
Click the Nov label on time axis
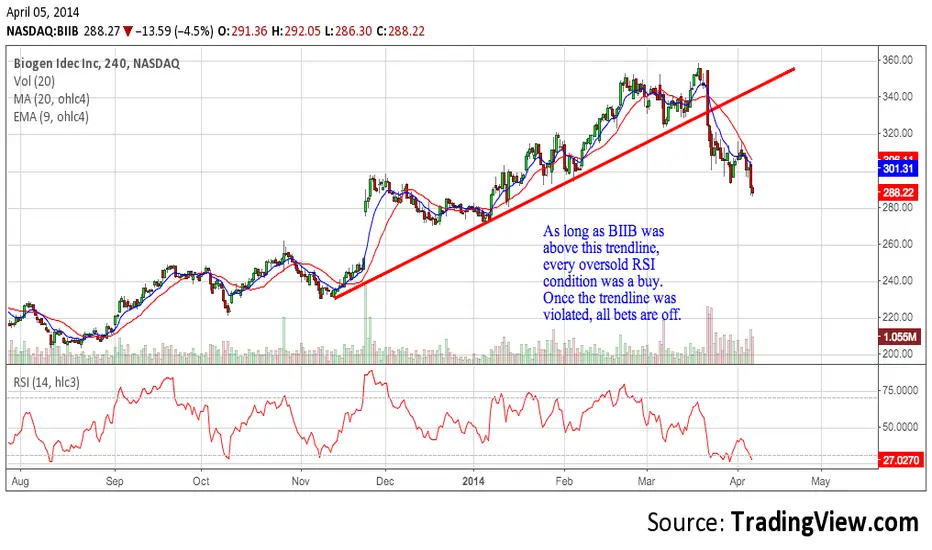(300, 481)
